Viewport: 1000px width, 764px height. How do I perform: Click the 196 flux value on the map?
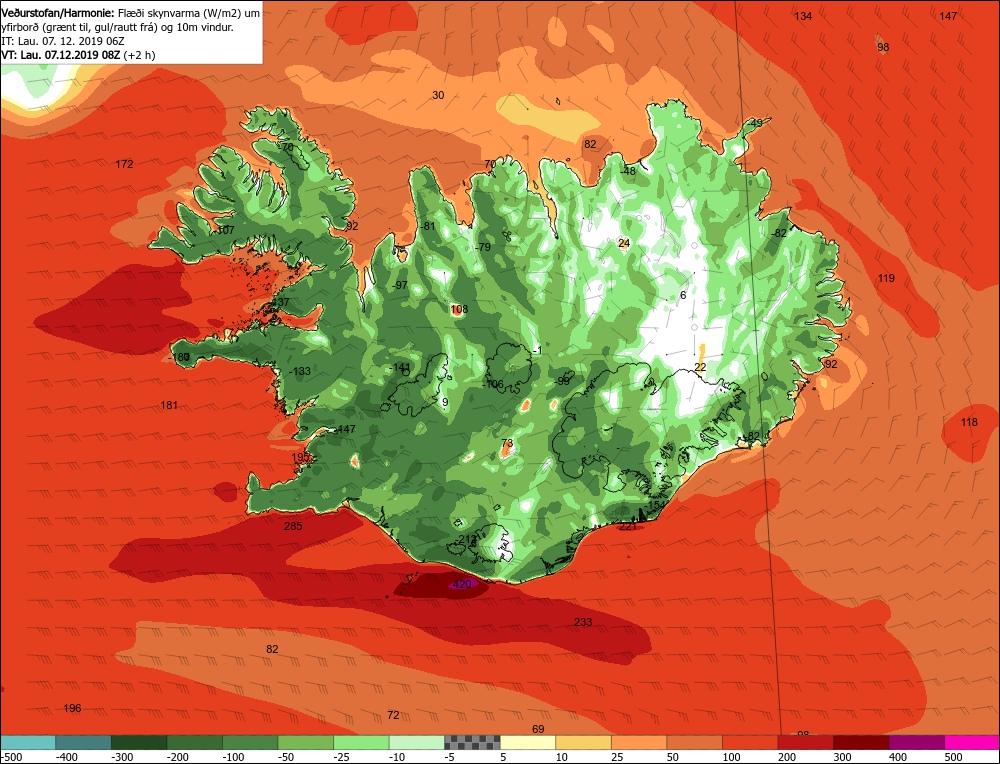coord(73,708)
